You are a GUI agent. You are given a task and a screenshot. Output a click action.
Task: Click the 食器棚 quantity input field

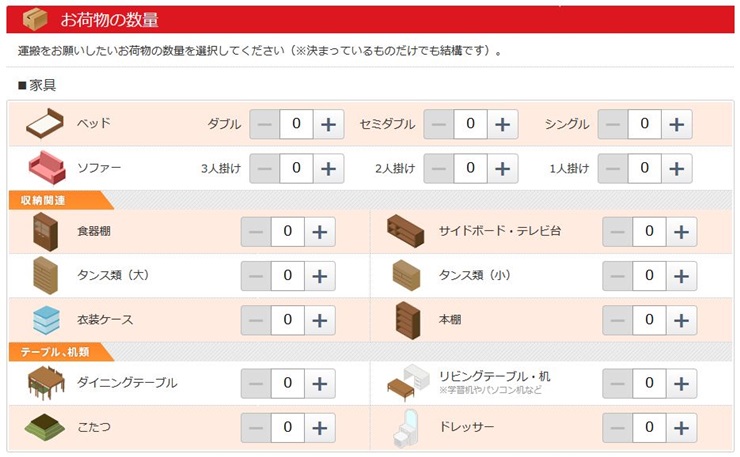coord(288,232)
